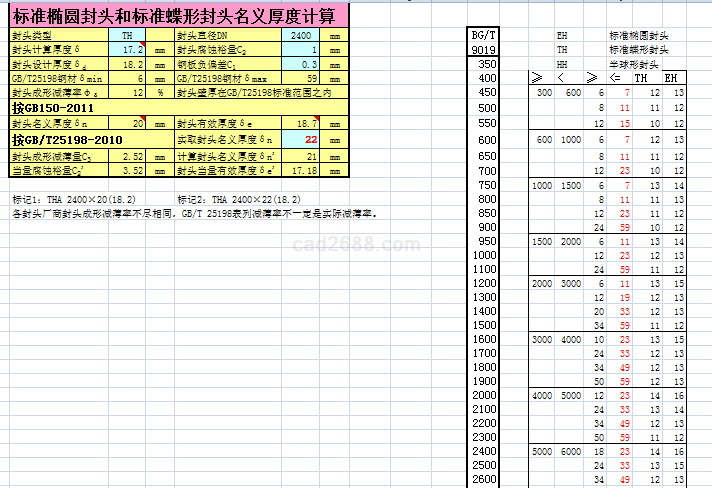The height and width of the screenshot is (488, 712).
Task: Select the 封头直径DN value cell
Action: pyautogui.click(x=299, y=35)
